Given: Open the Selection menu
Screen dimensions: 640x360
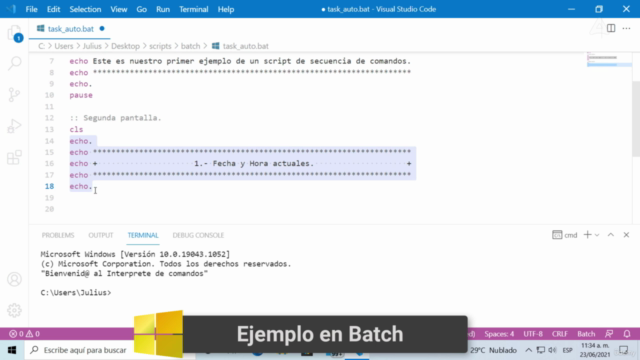Looking at the screenshot, I should pos(85,9).
